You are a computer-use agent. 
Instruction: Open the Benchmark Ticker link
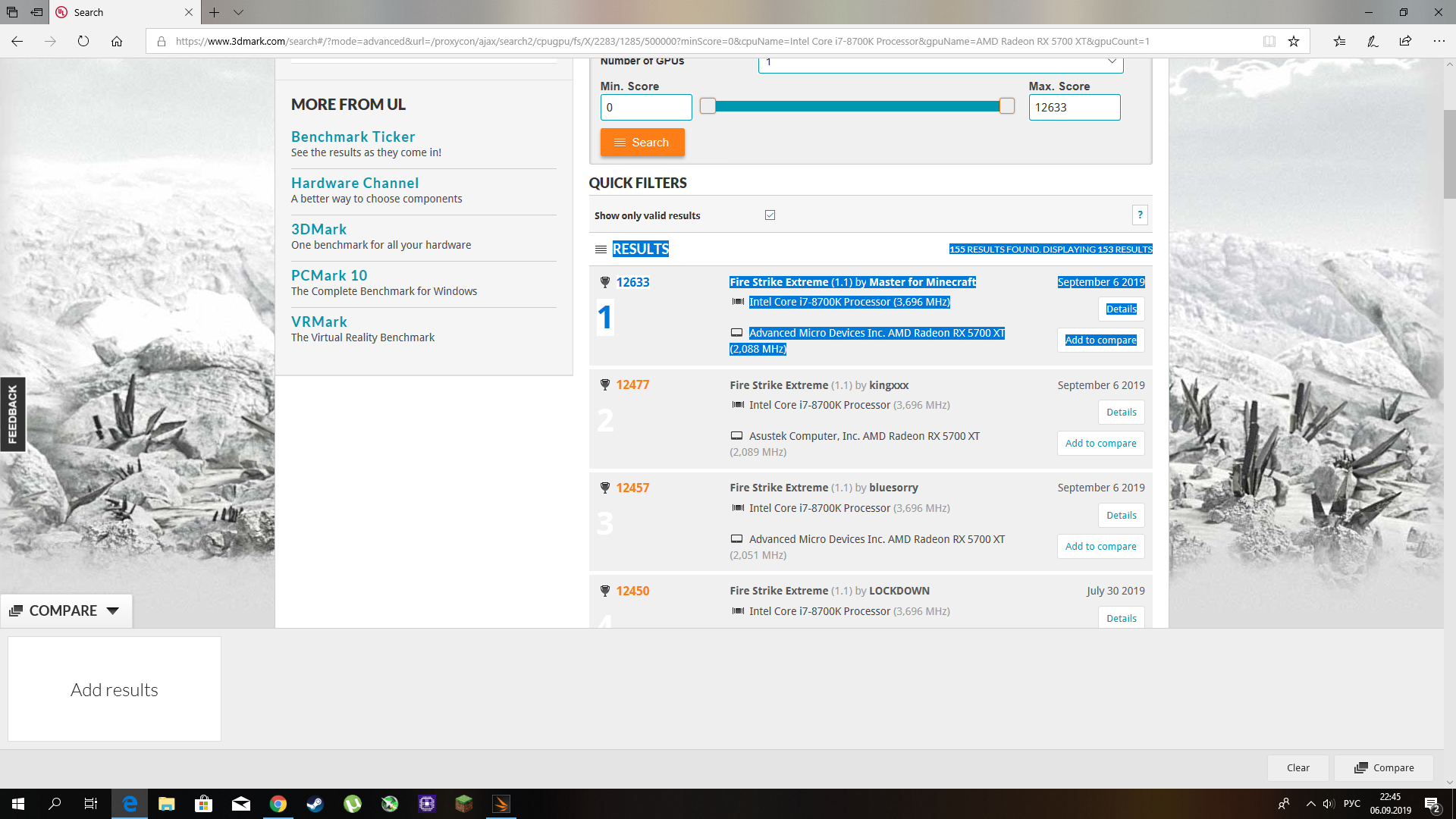pyautogui.click(x=353, y=137)
